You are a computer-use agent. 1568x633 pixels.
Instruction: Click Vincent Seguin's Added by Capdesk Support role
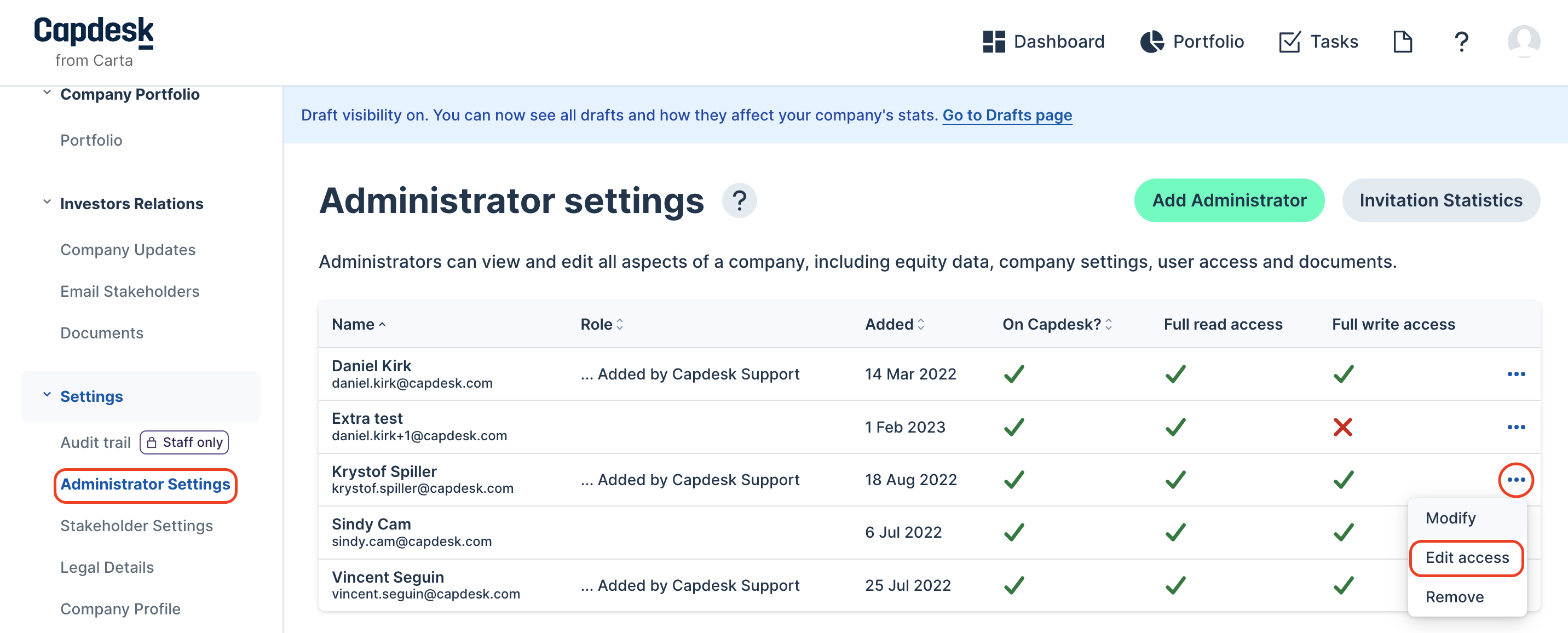[690, 585]
